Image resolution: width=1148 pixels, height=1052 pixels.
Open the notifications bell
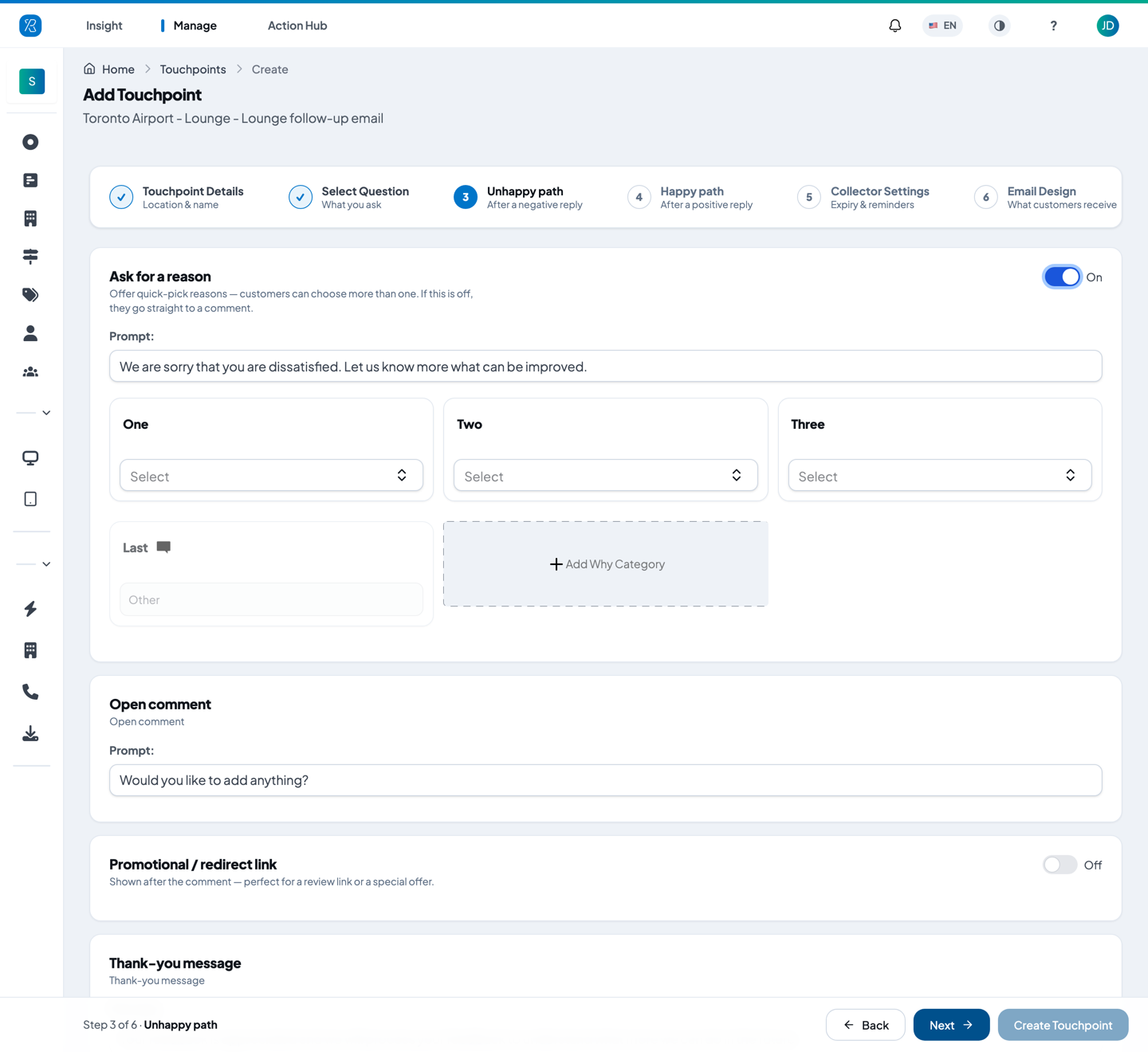pos(895,26)
